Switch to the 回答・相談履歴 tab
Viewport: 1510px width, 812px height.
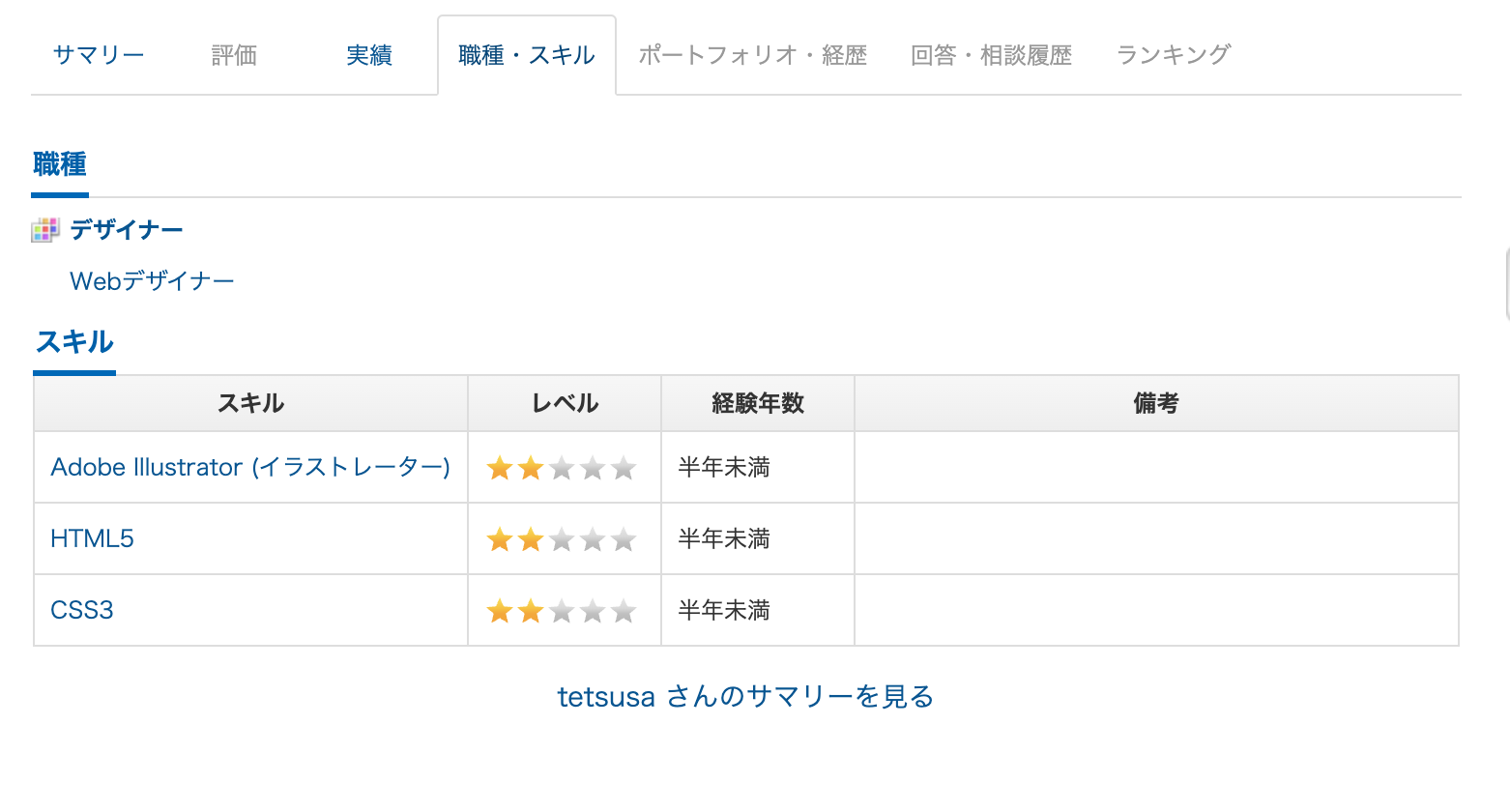coord(991,55)
